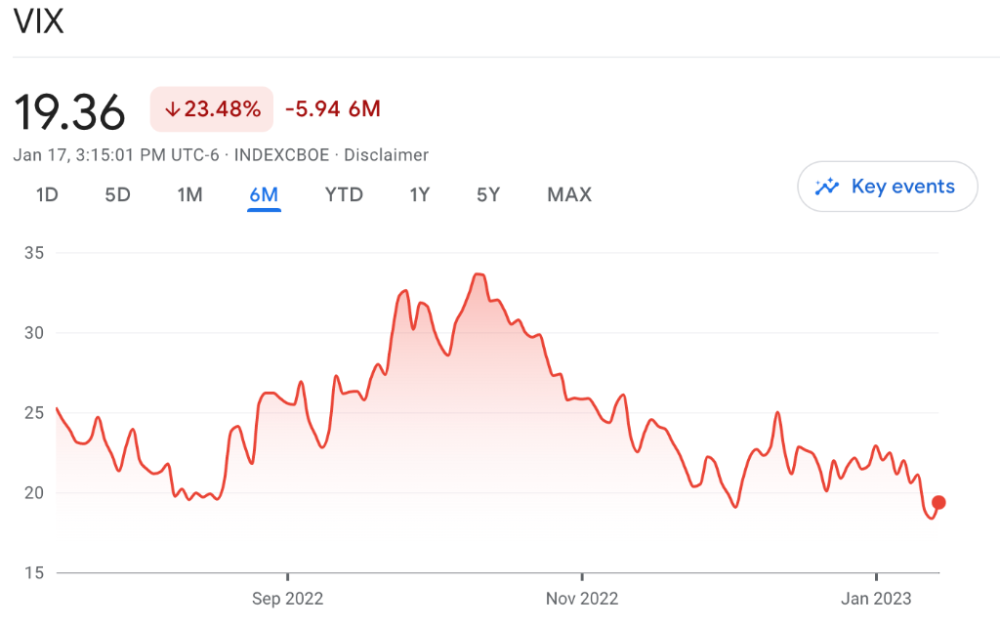Select the 5Y time range

(x=488, y=195)
